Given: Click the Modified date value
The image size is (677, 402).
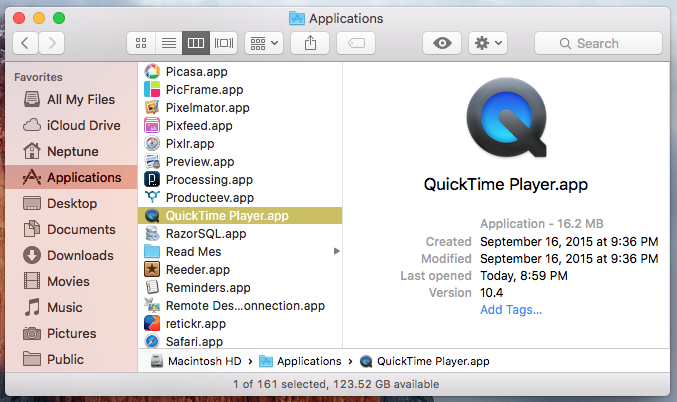Looking at the screenshot, I should pos(569,258).
